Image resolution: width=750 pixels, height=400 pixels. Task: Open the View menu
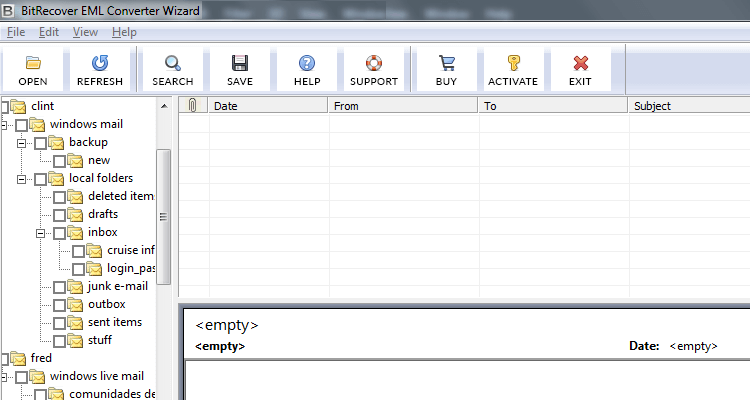[85, 32]
